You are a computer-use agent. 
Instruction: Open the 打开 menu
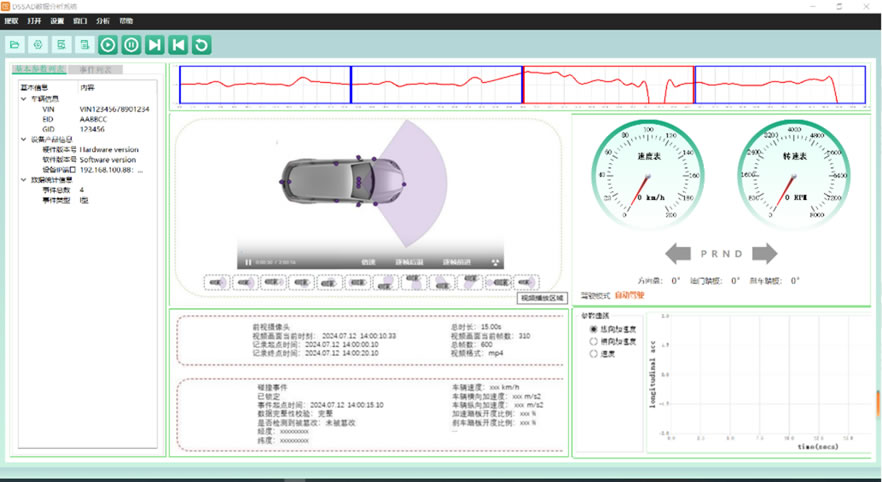[x=34, y=21]
